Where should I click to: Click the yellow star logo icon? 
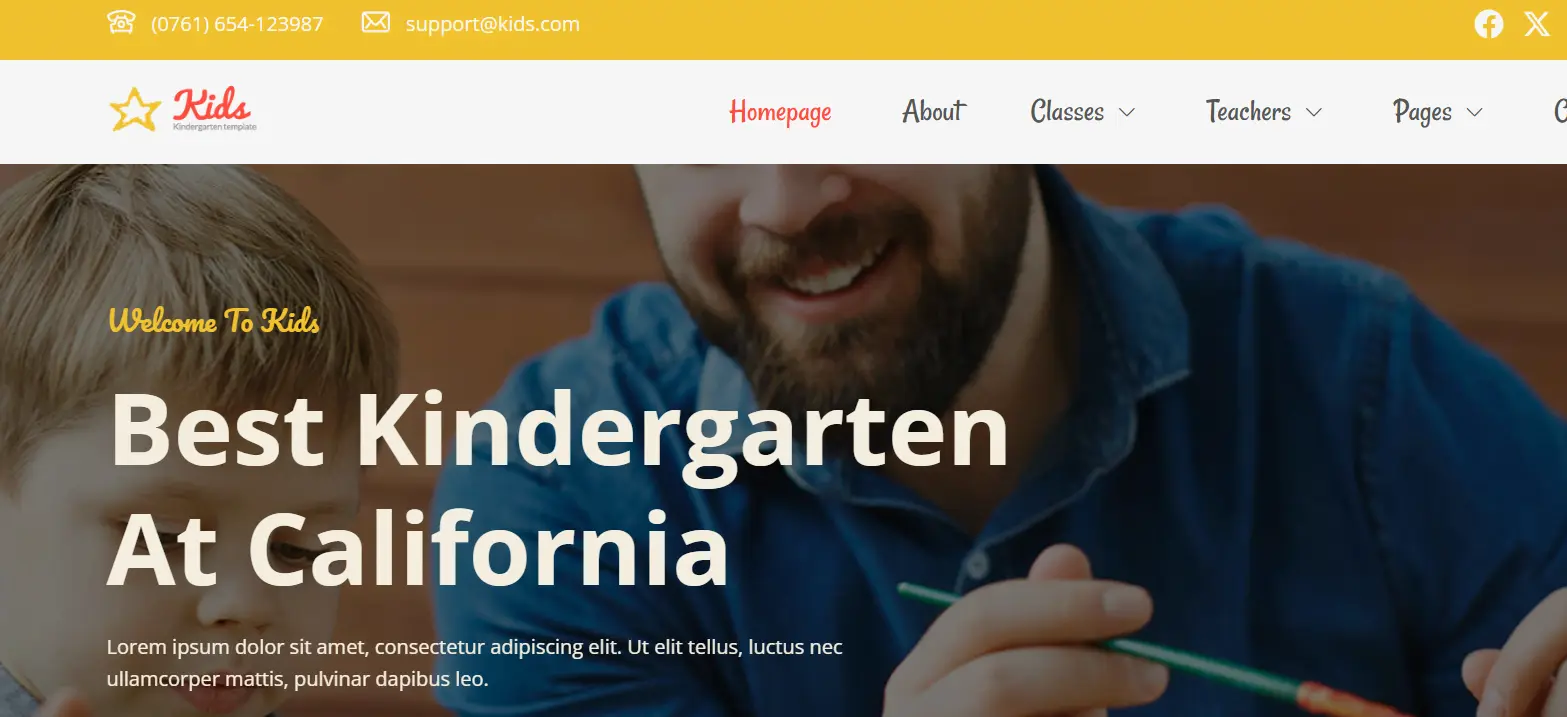[134, 109]
